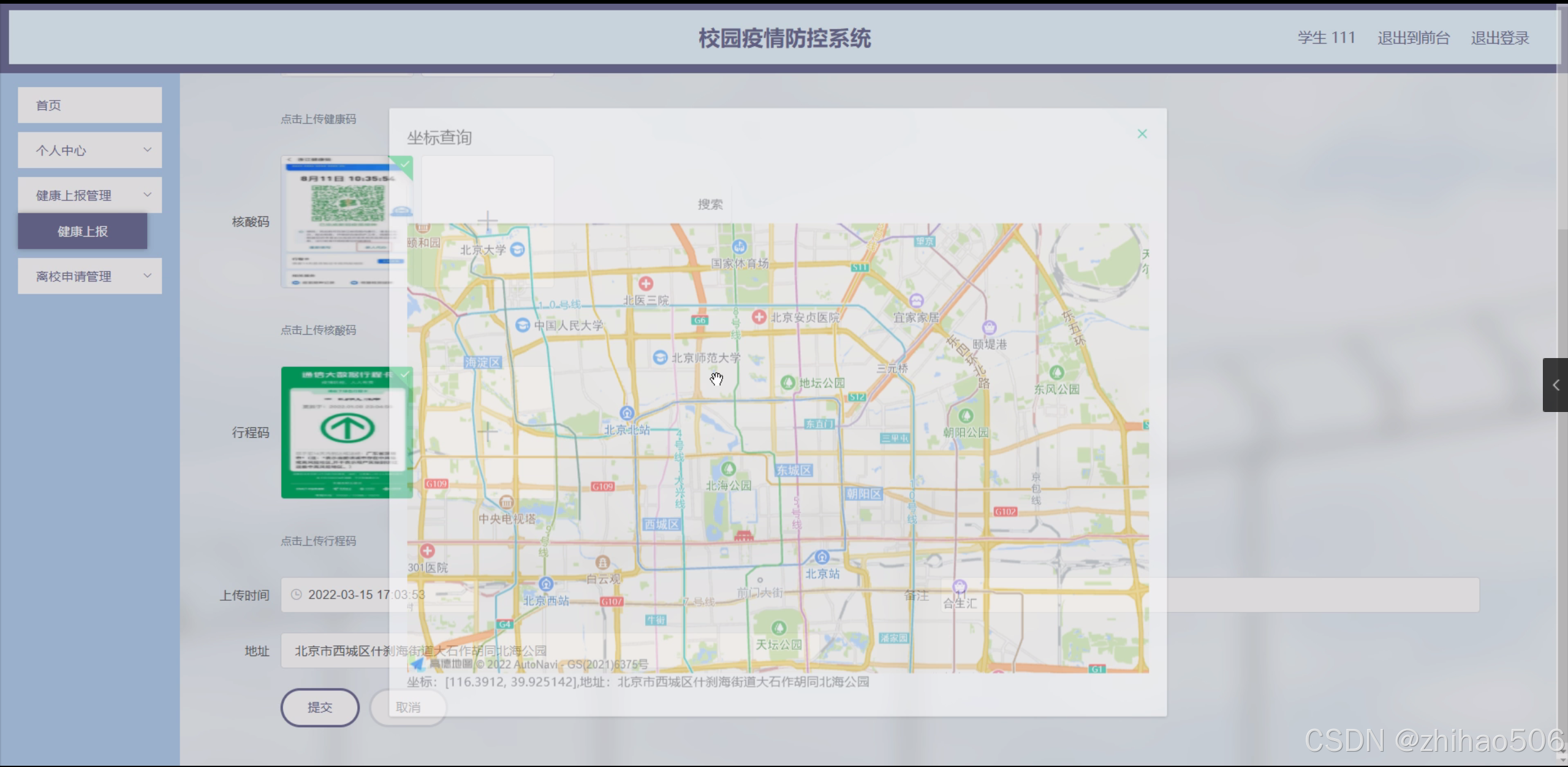Viewport: 1568px width, 767px height.
Task: Click the 中国人民大学 university marker
Action: tap(522, 325)
